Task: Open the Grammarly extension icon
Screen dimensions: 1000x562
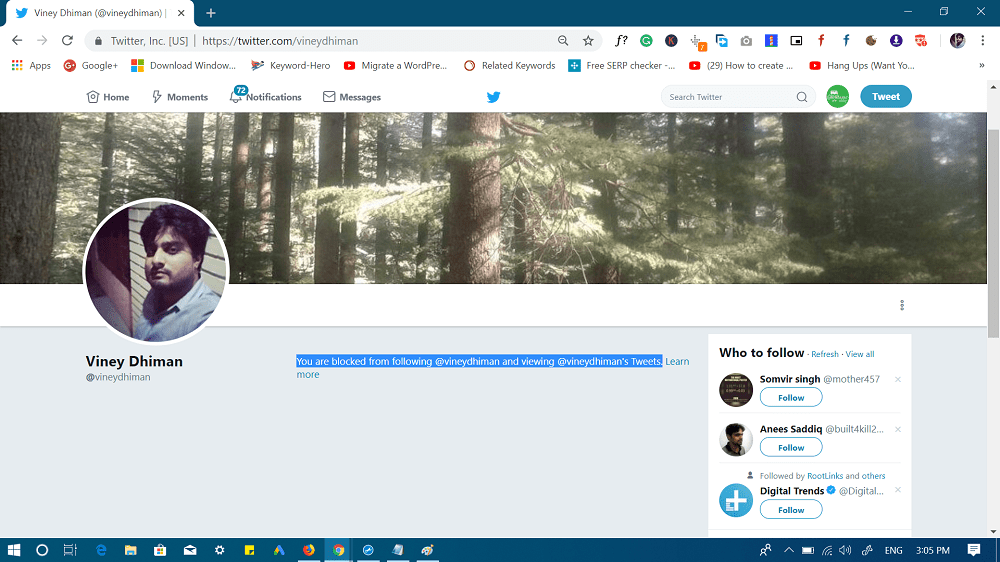Action: (x=646, y=41)
